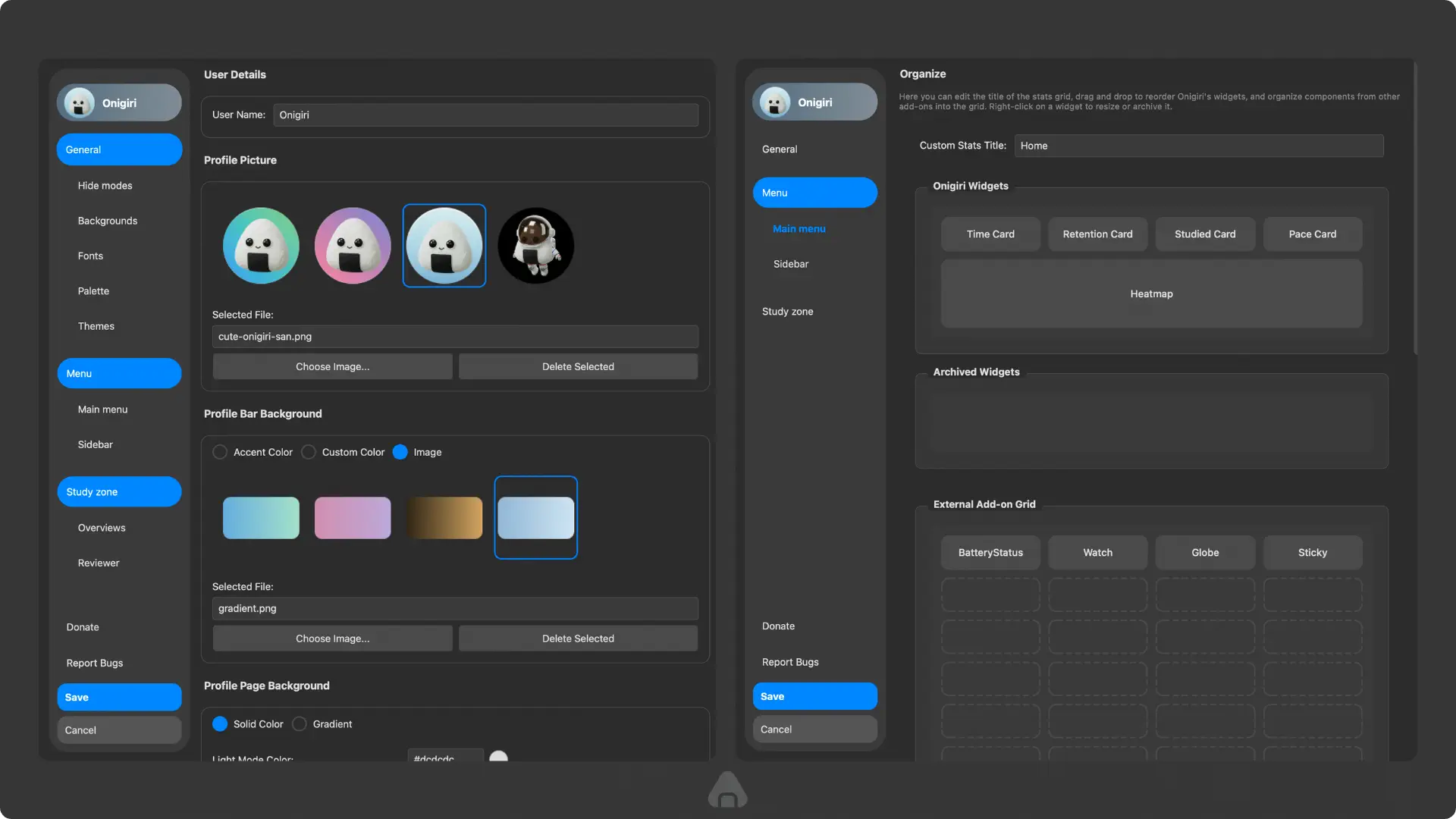Click Delete Selected under profile picture
Viewport: 1456px width, 819px height.
point(578,366)
